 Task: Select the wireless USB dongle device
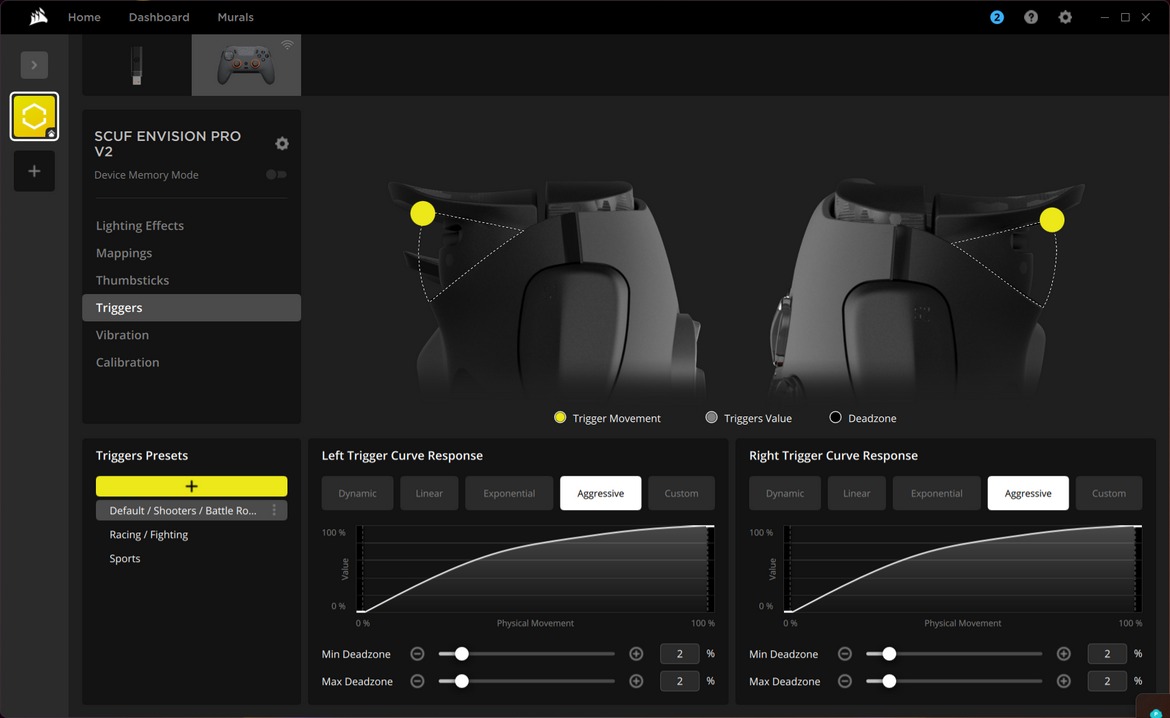[137, 65]
